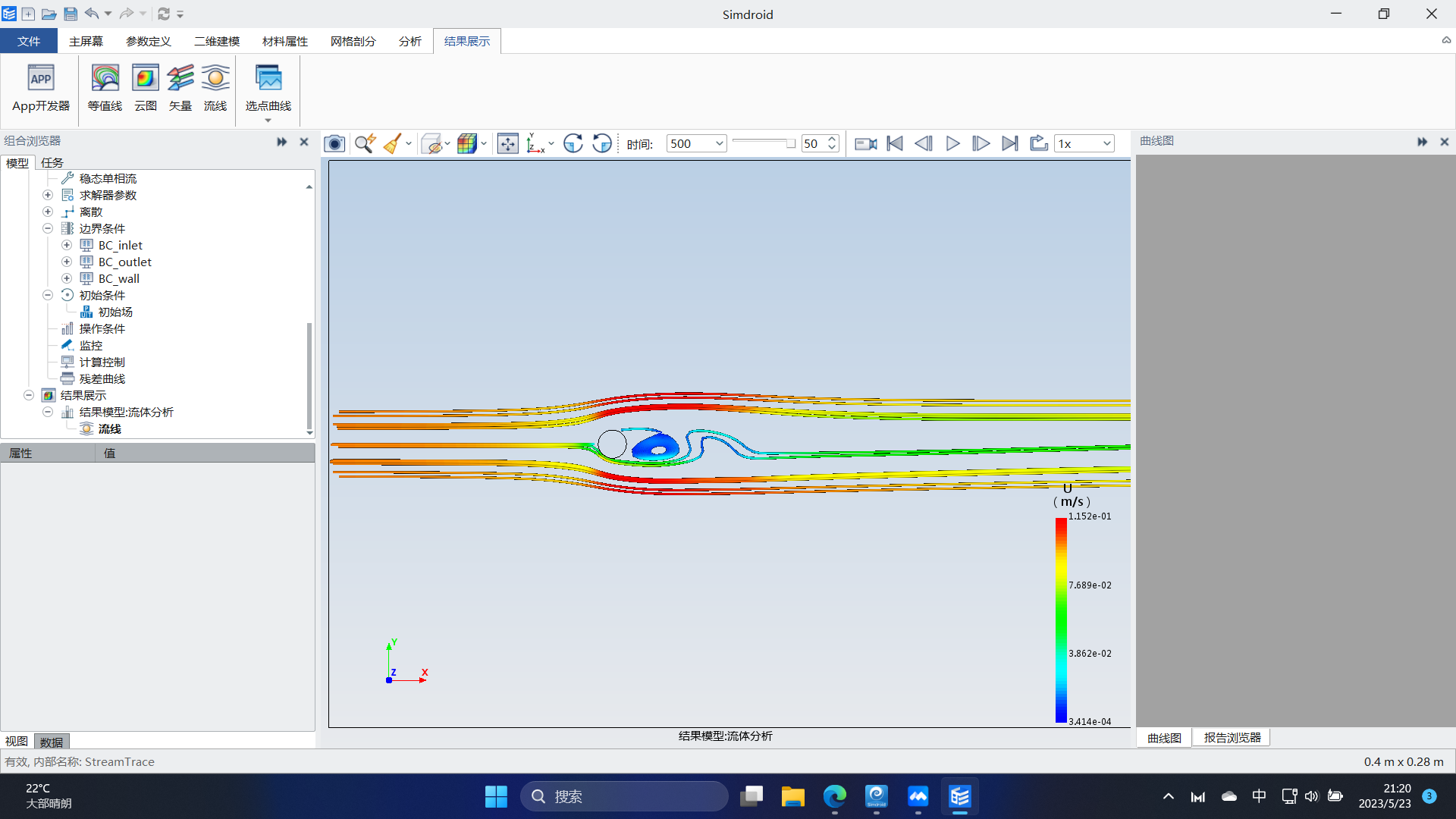
Task: Step to previous frame
Action: (924, 143)
